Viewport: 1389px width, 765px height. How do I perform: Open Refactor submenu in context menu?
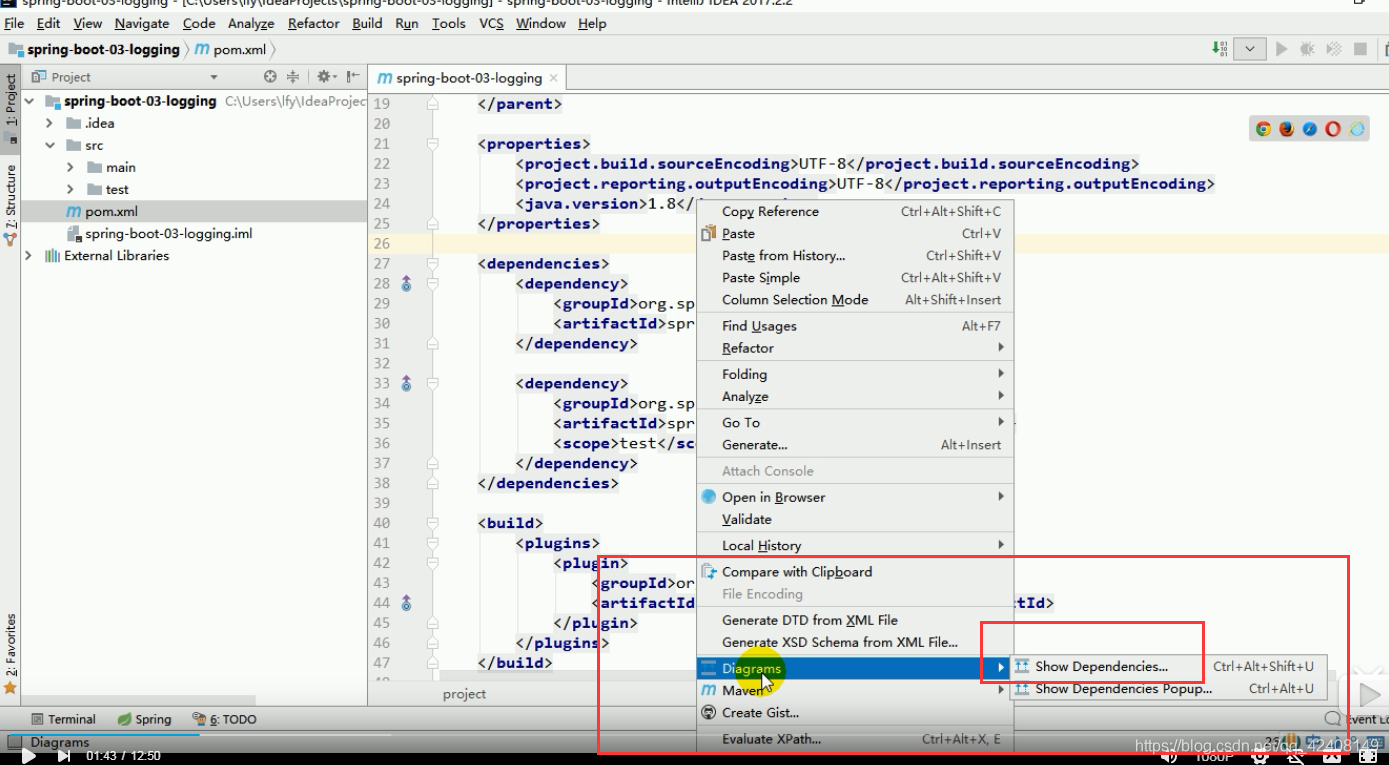pos(855,348)
